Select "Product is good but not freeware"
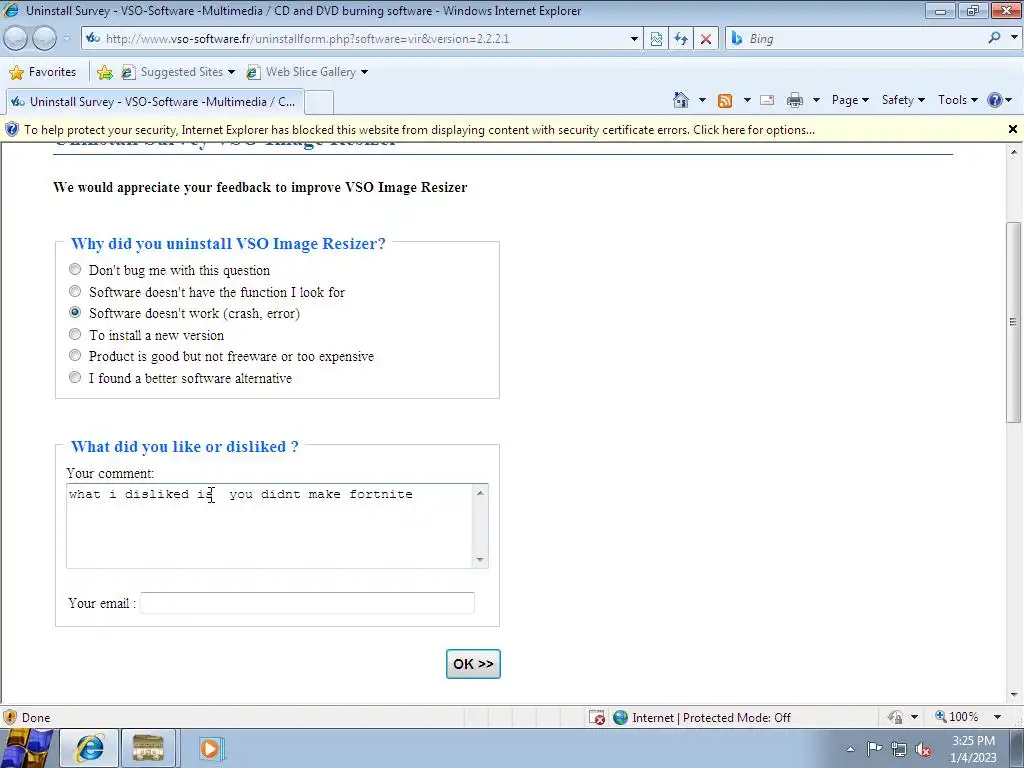This screenshot has height=768, width=1024. (x=75, y=355)
